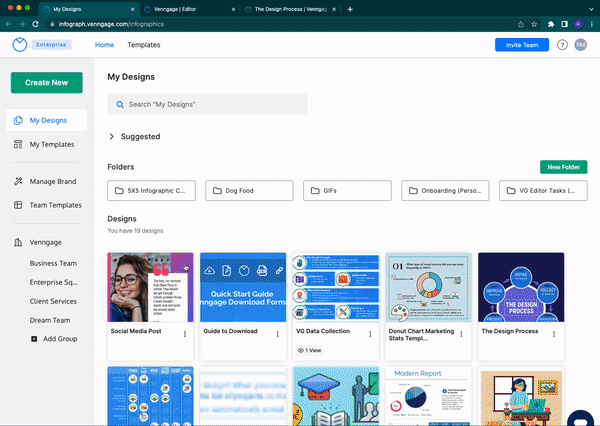Open the browser tab list chevron
The height and width of the screenshot is (426, 600).
[x=592, y=9]
